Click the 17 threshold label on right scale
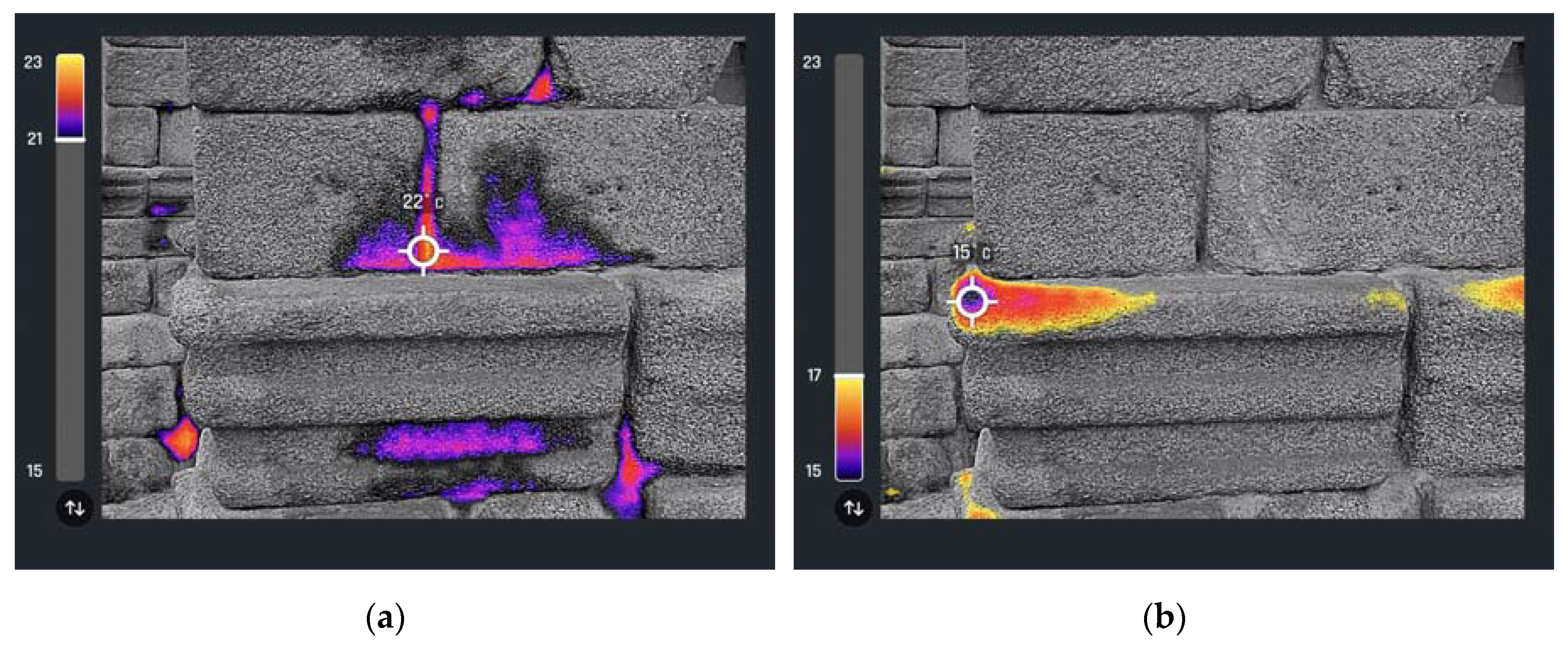 click(814, 375)
